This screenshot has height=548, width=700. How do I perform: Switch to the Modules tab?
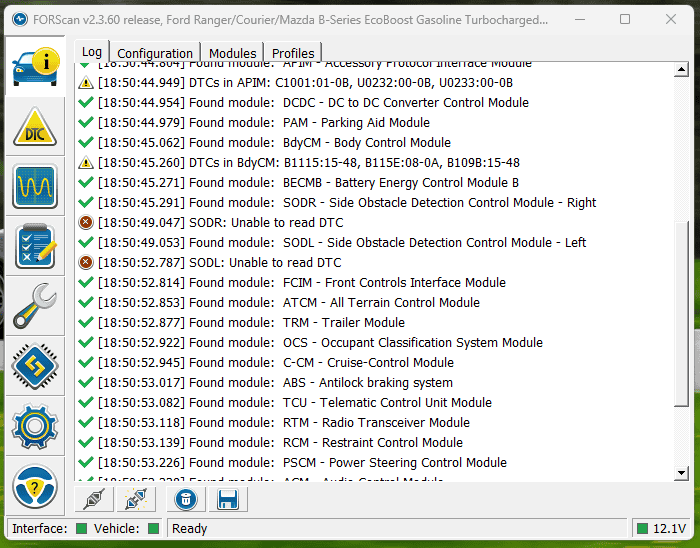(x=233, y=53)
